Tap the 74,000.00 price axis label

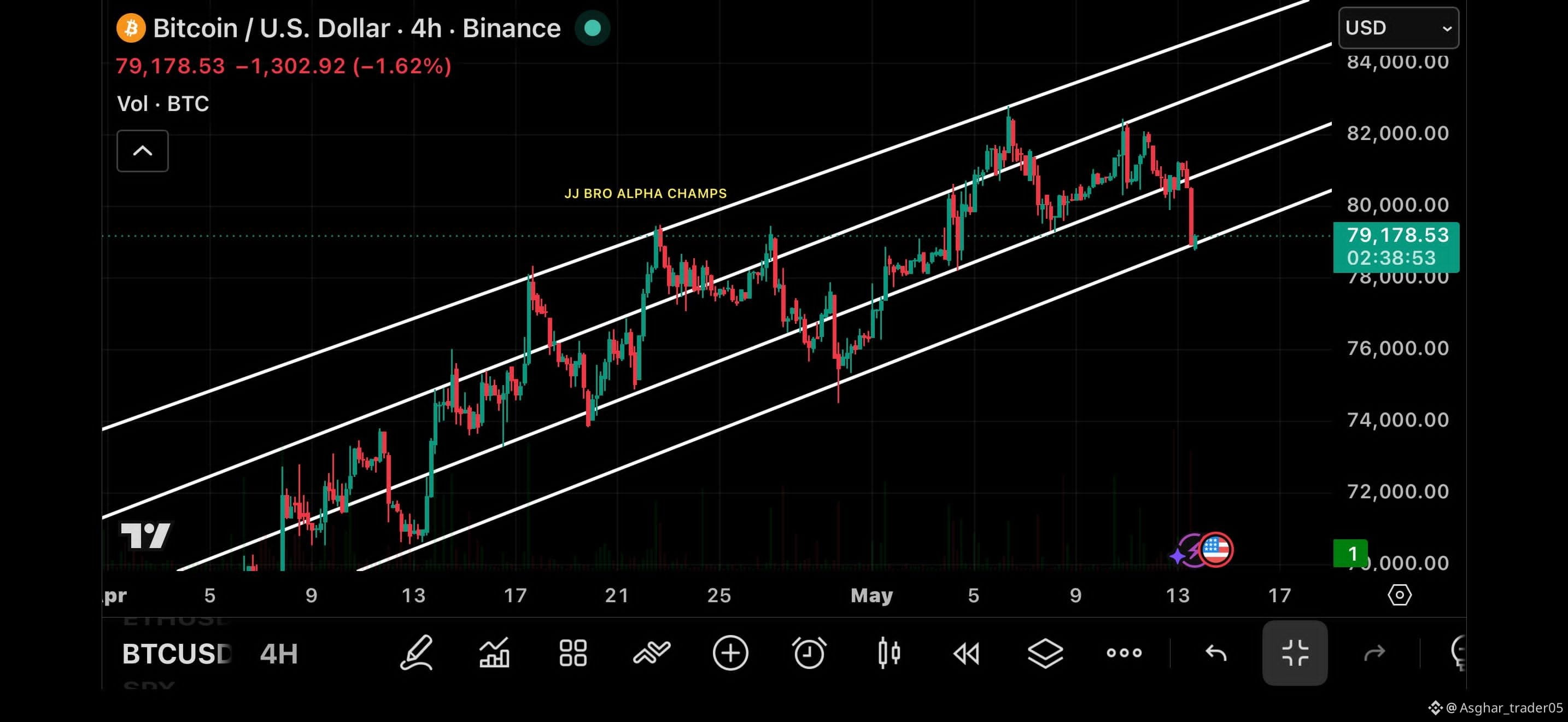click(x=1397, y=420)
